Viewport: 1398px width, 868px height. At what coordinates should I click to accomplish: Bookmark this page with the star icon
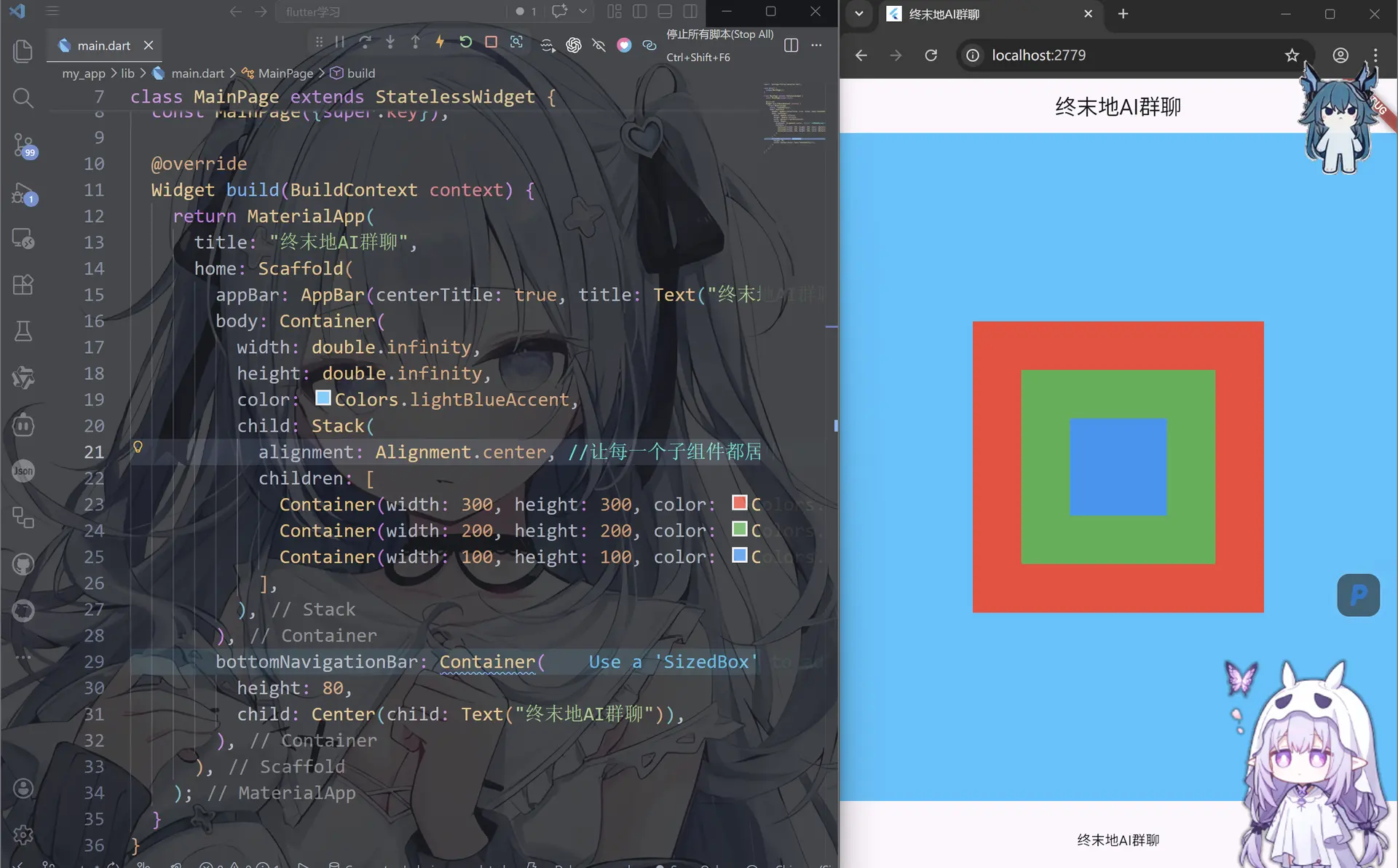(1292, 55)
